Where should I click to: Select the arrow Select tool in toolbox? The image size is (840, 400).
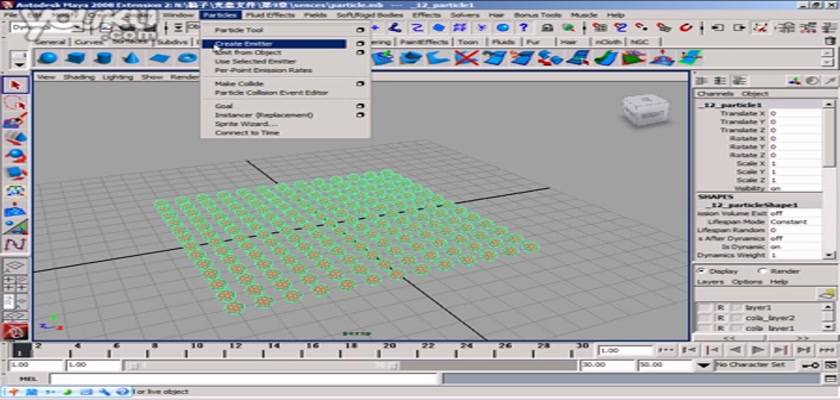point(15,86)
